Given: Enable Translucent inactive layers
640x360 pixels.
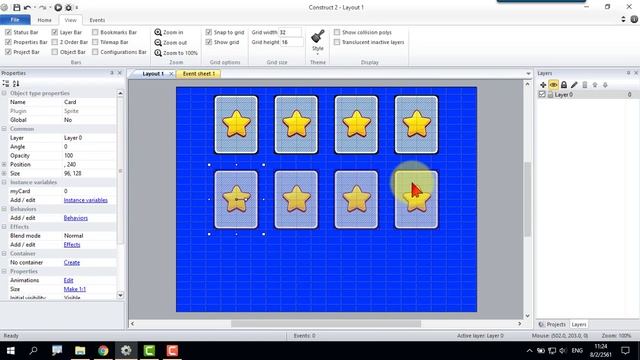Looking at the screenshot, I should point(337,42).
